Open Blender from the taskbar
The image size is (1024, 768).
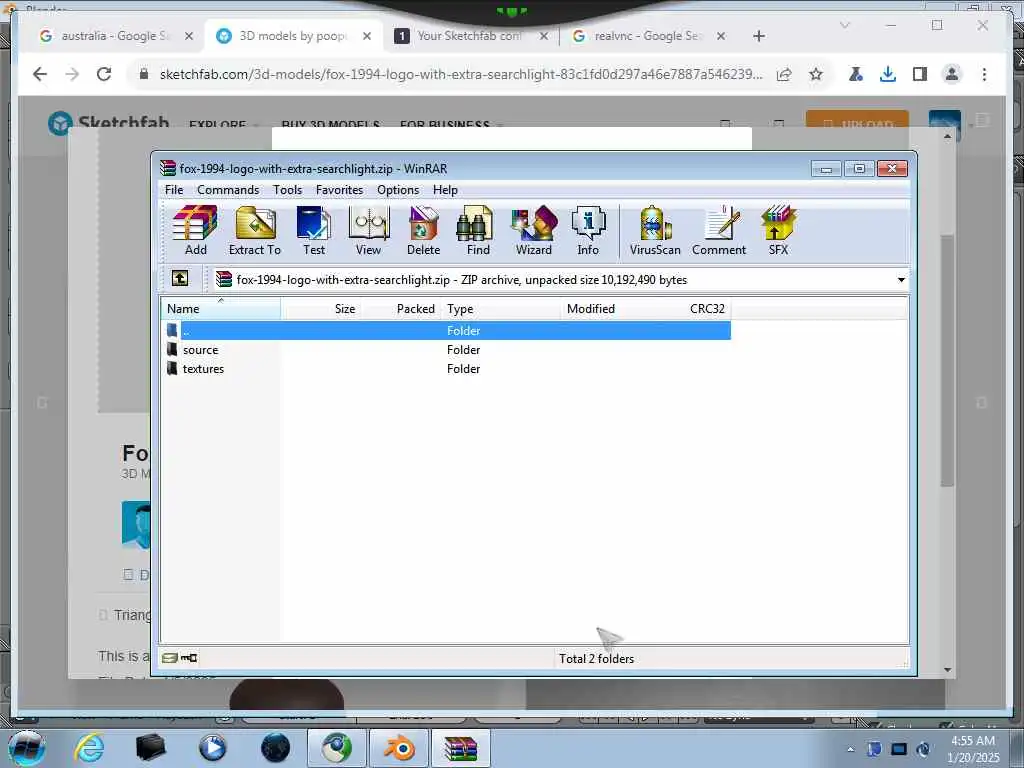(399, 748)
